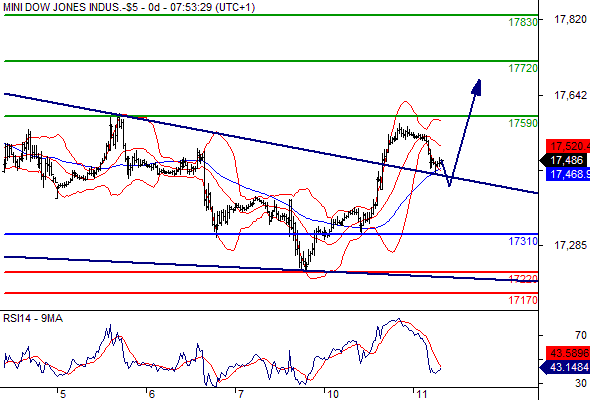Click date 6 on the time axis

[151, 394]
